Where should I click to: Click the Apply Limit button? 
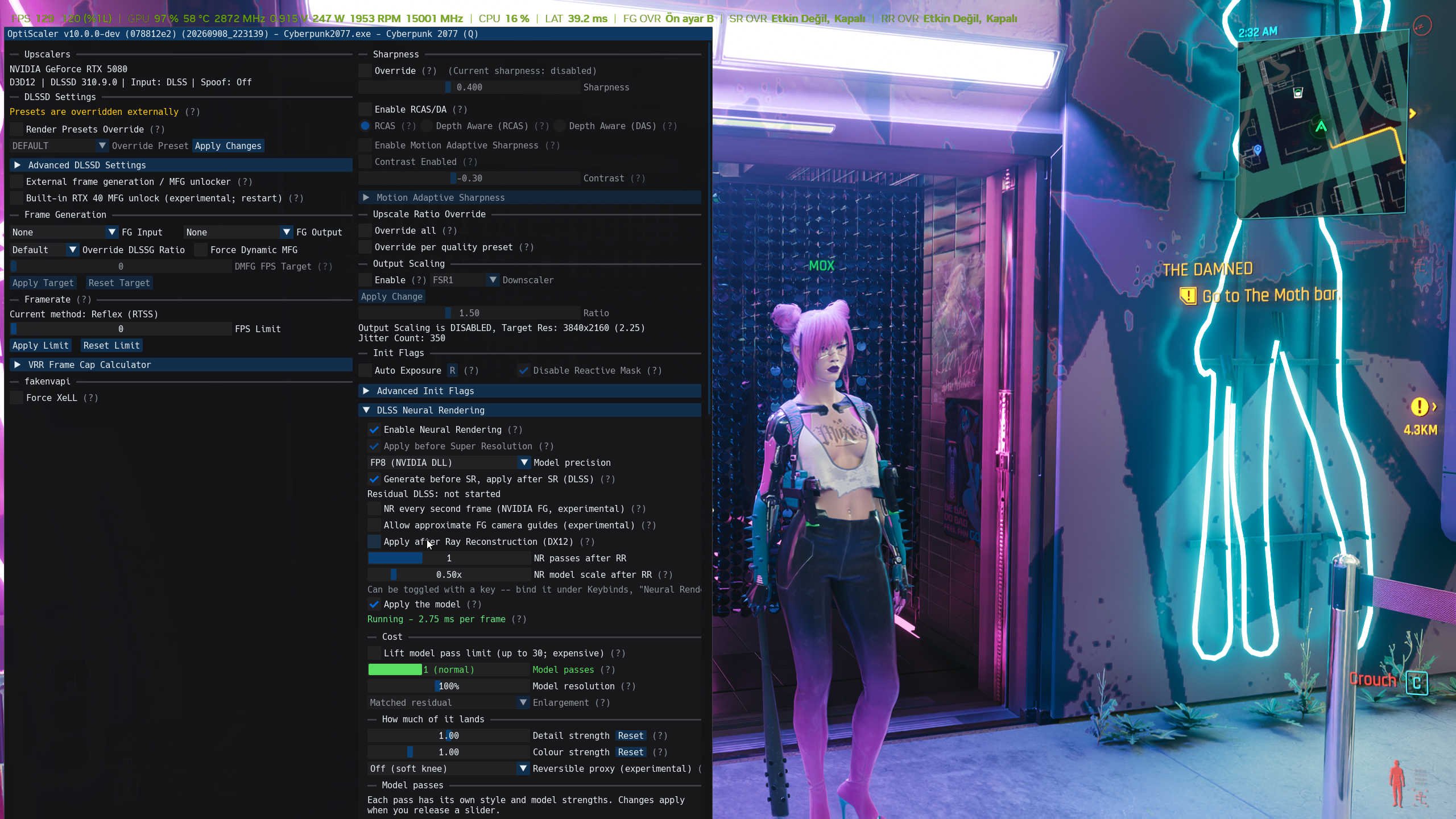pos(40,345)
